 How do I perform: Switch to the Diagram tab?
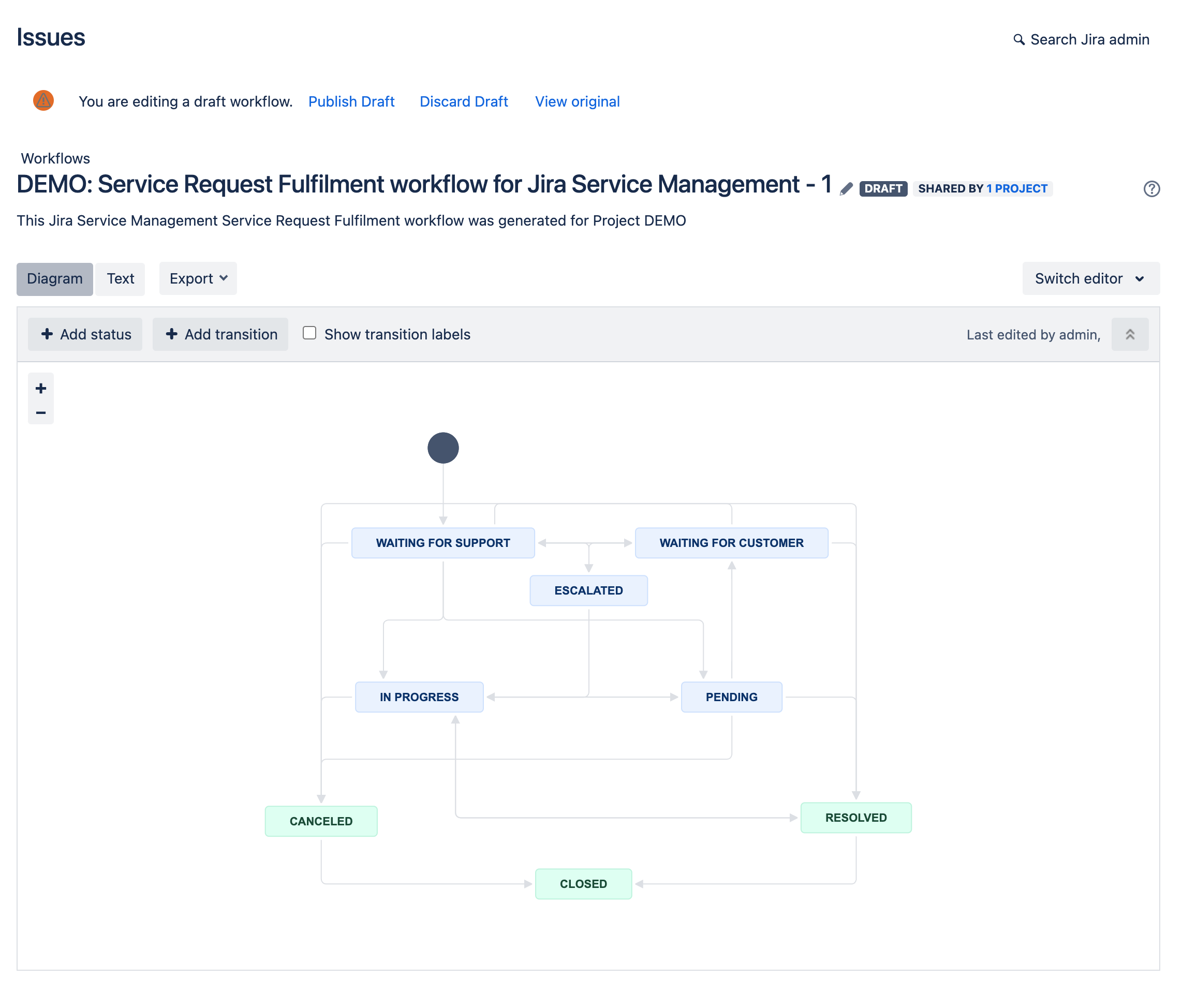click(x=55, y=279)
